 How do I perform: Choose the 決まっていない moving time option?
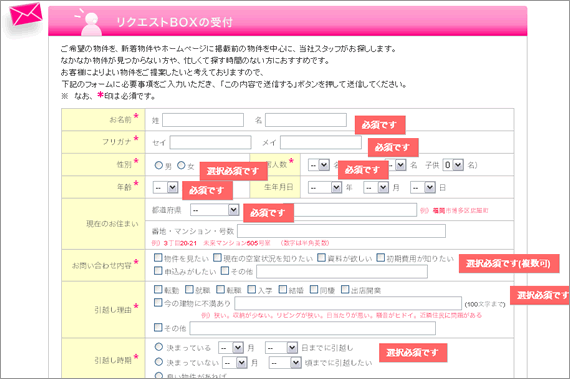pos(158,362)
